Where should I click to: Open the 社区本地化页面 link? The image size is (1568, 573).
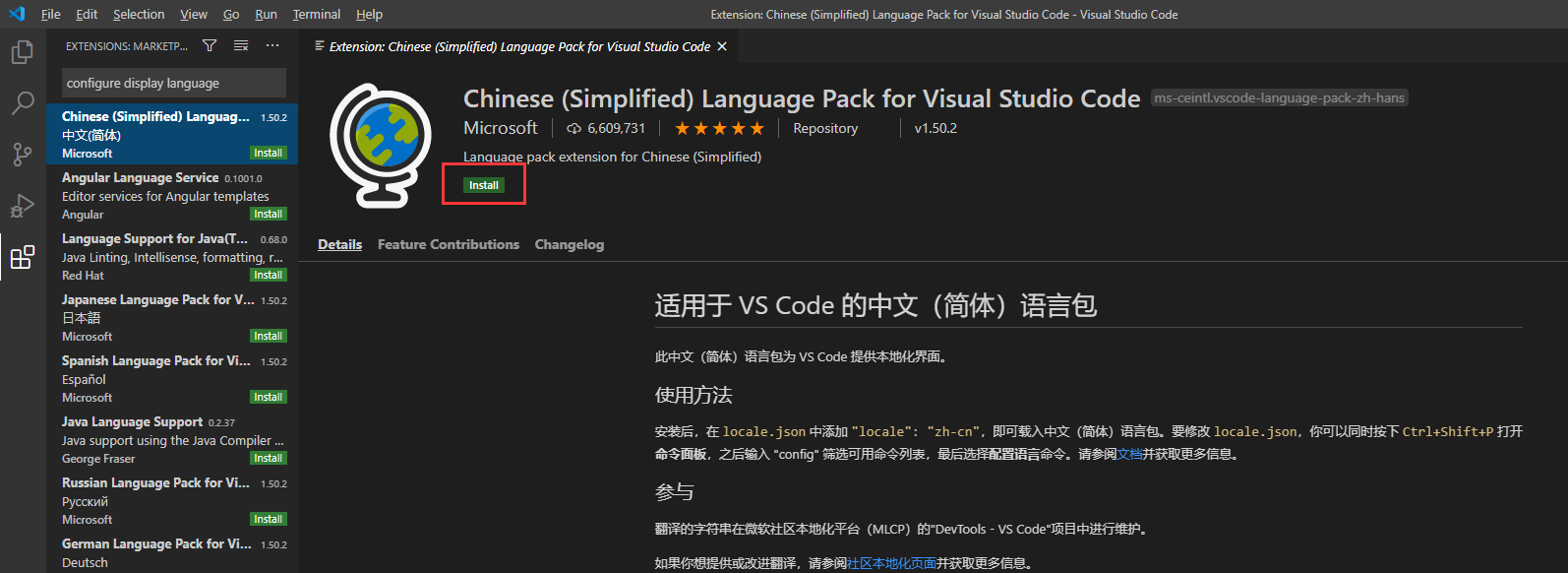coord(891,563)
